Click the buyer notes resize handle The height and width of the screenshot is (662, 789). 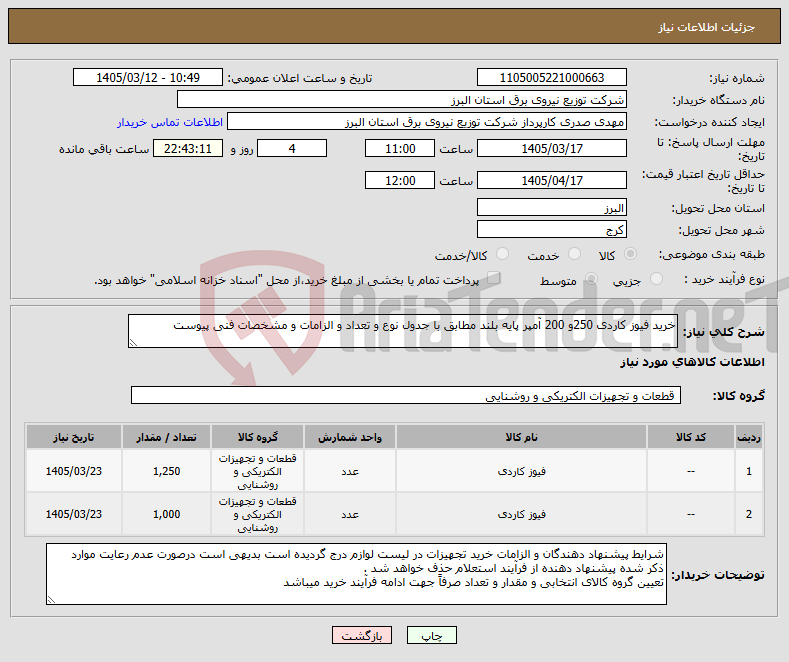coord(51,600)
